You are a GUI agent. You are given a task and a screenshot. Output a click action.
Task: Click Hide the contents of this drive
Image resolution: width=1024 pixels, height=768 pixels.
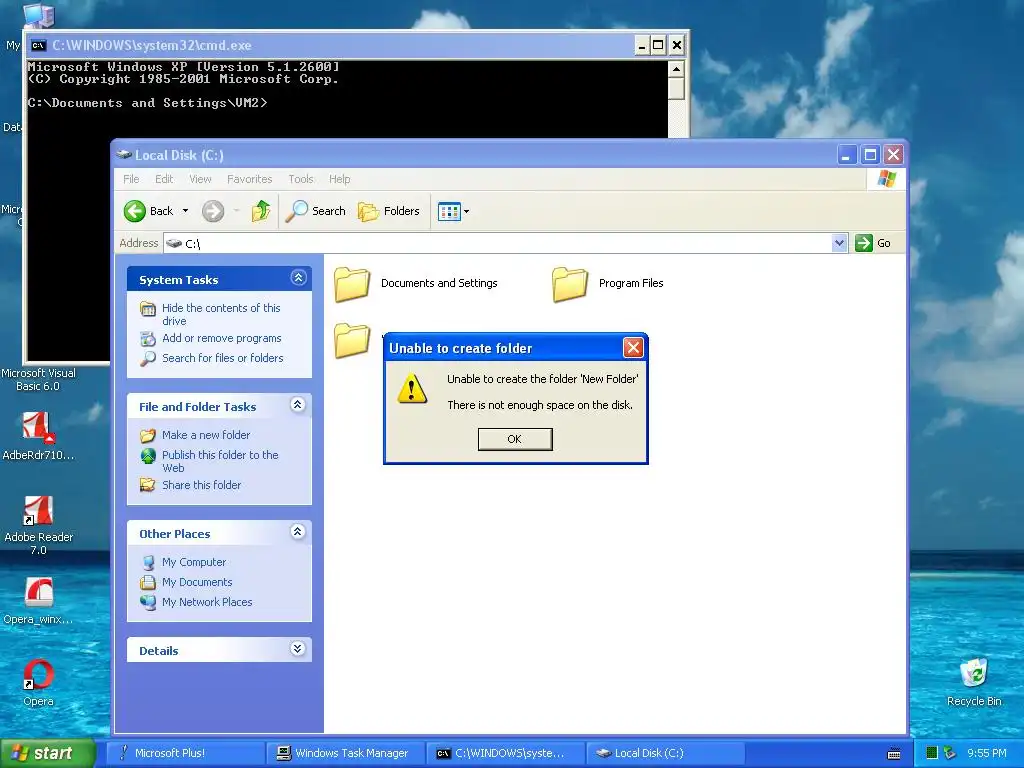click(x=221, y=314)
